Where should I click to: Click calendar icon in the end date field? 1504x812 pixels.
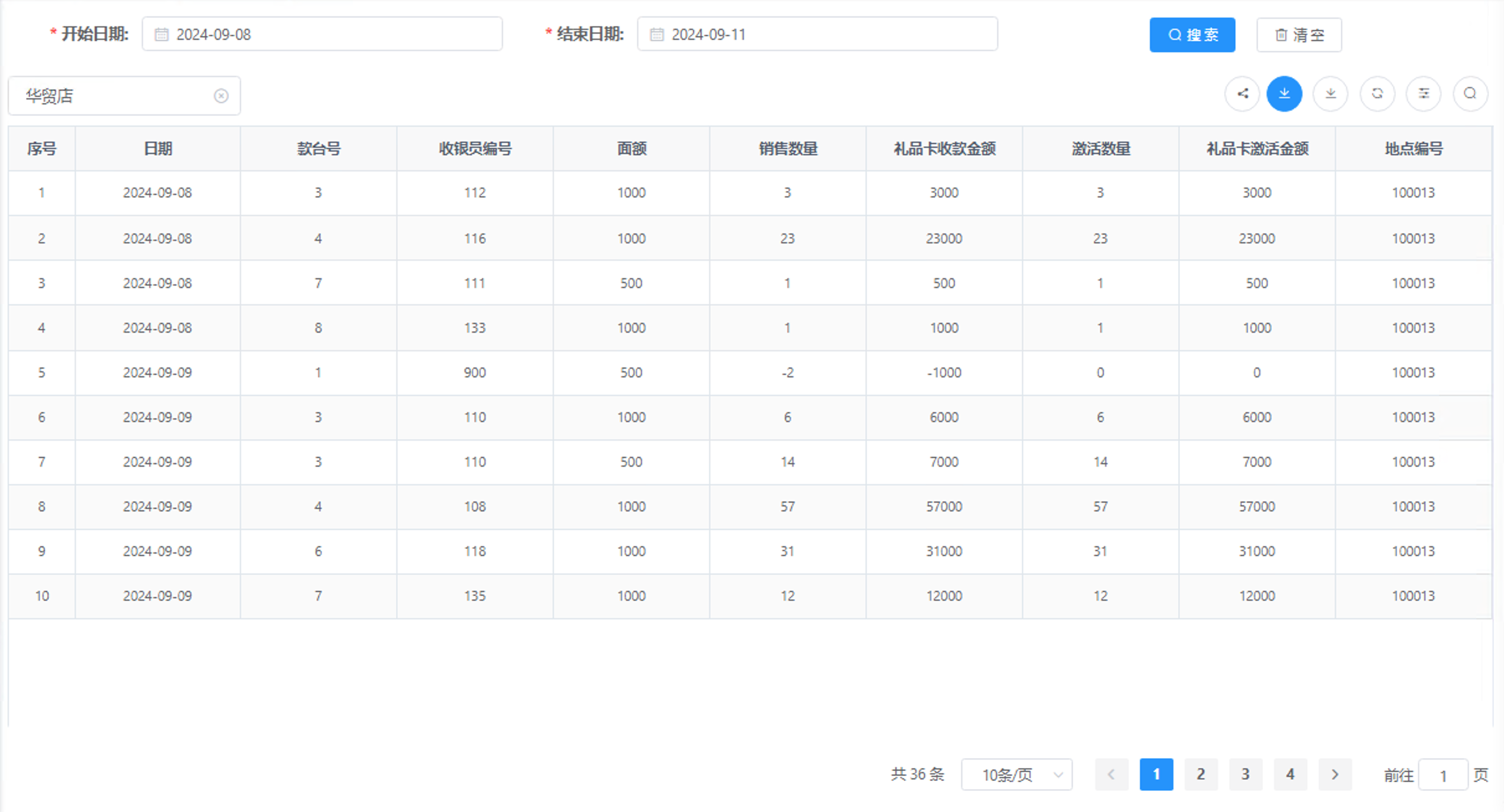click(657, 35)
